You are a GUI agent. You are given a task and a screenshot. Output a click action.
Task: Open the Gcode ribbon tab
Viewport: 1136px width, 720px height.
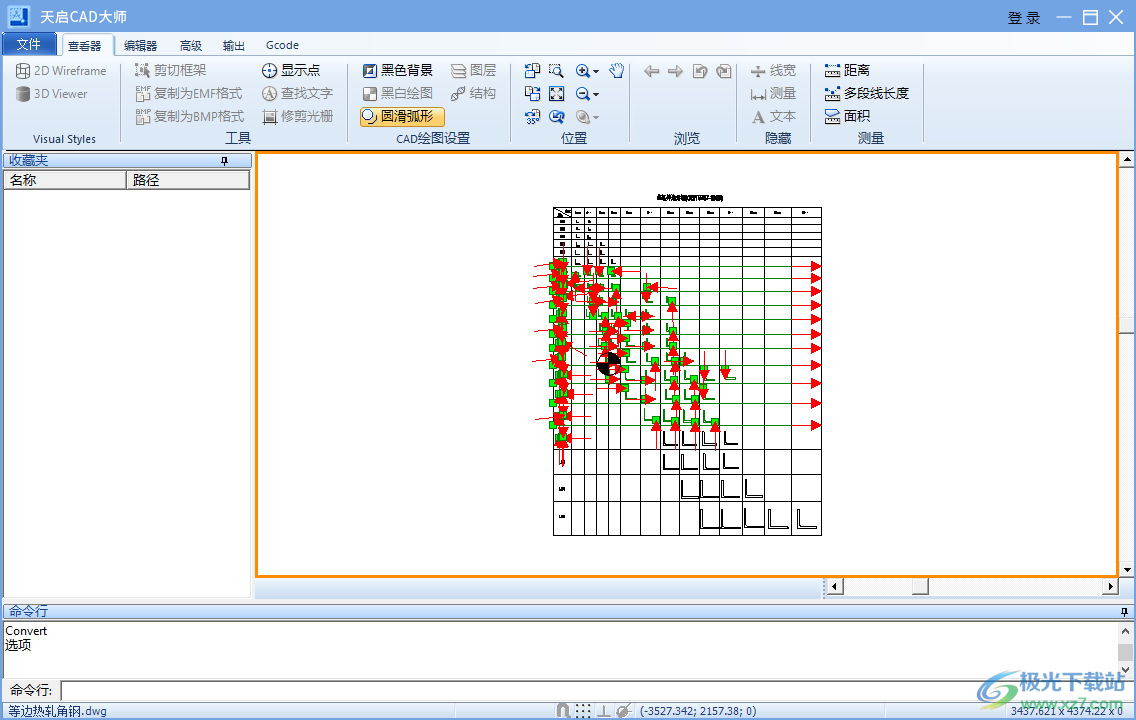(x=282, y=46)
